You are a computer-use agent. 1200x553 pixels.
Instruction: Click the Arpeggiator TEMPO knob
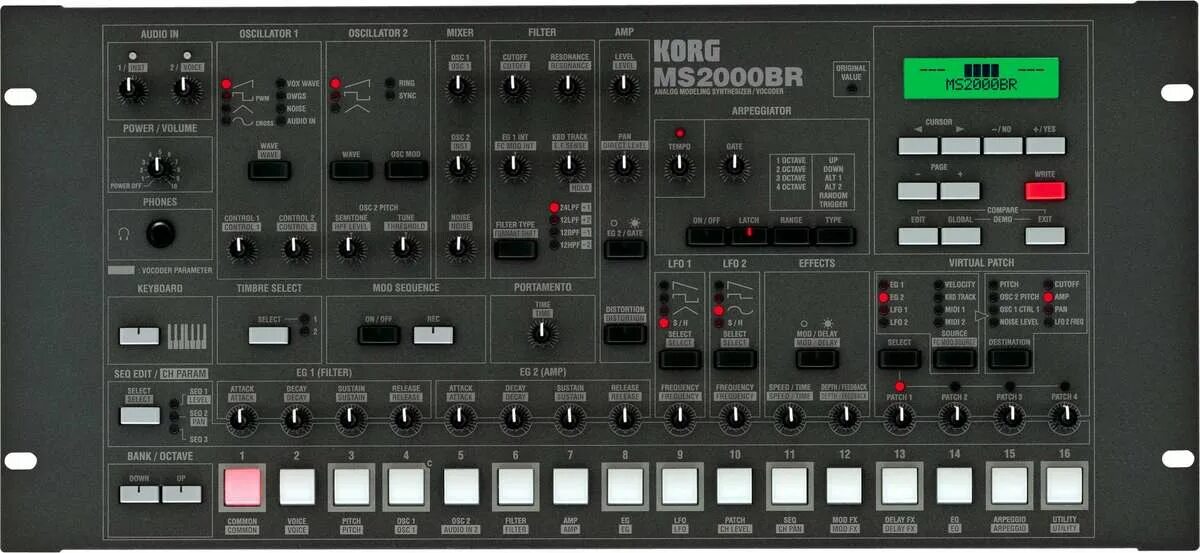pyautogui.click(x=679, y=165)
